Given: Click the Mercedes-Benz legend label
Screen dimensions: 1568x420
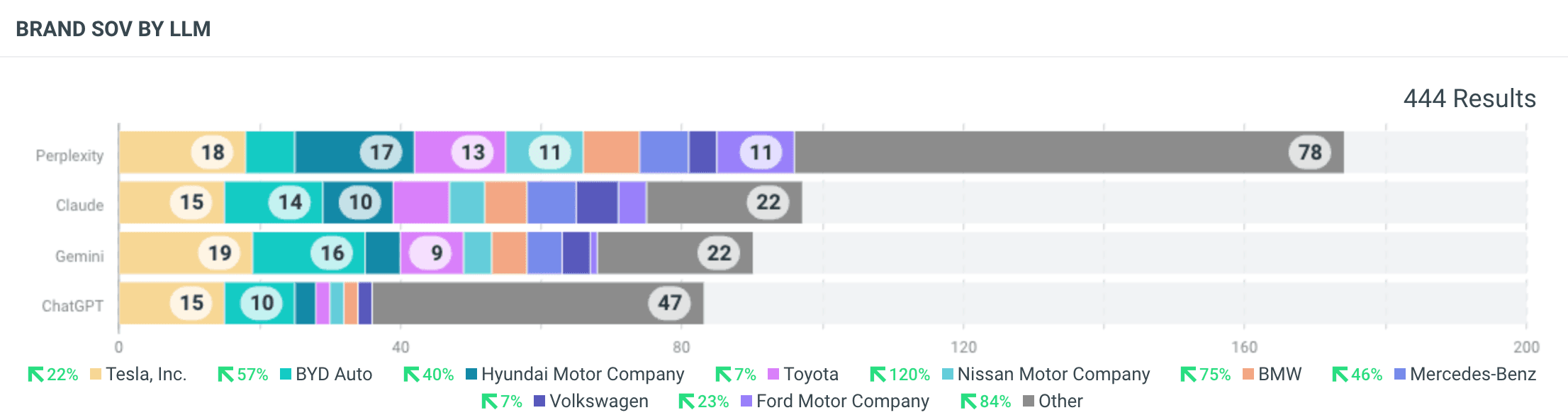Looking at the screenshot, I should (1472, 375).
